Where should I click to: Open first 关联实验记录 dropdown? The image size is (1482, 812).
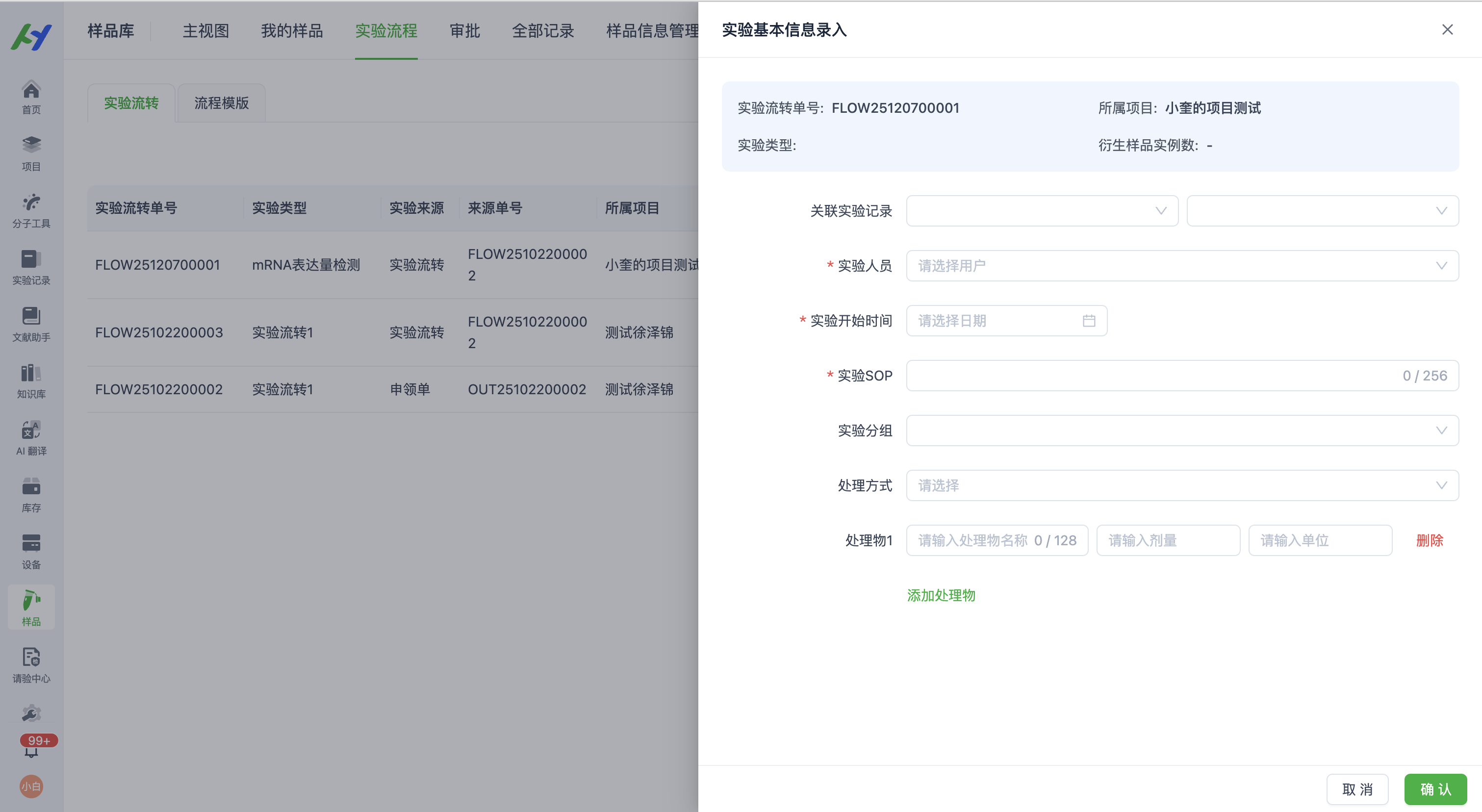point(1042,211)
